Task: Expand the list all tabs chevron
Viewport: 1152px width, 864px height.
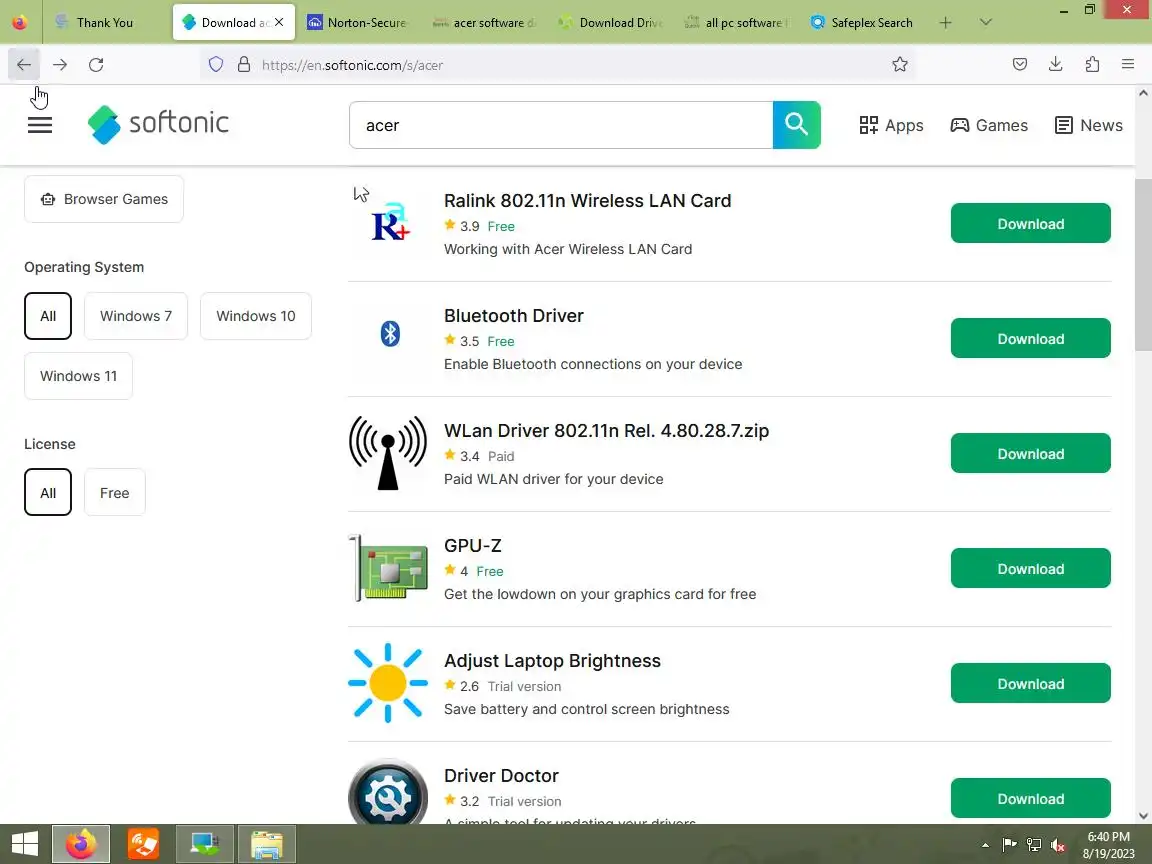Action: pyautogui.click(x=986, y=23)
